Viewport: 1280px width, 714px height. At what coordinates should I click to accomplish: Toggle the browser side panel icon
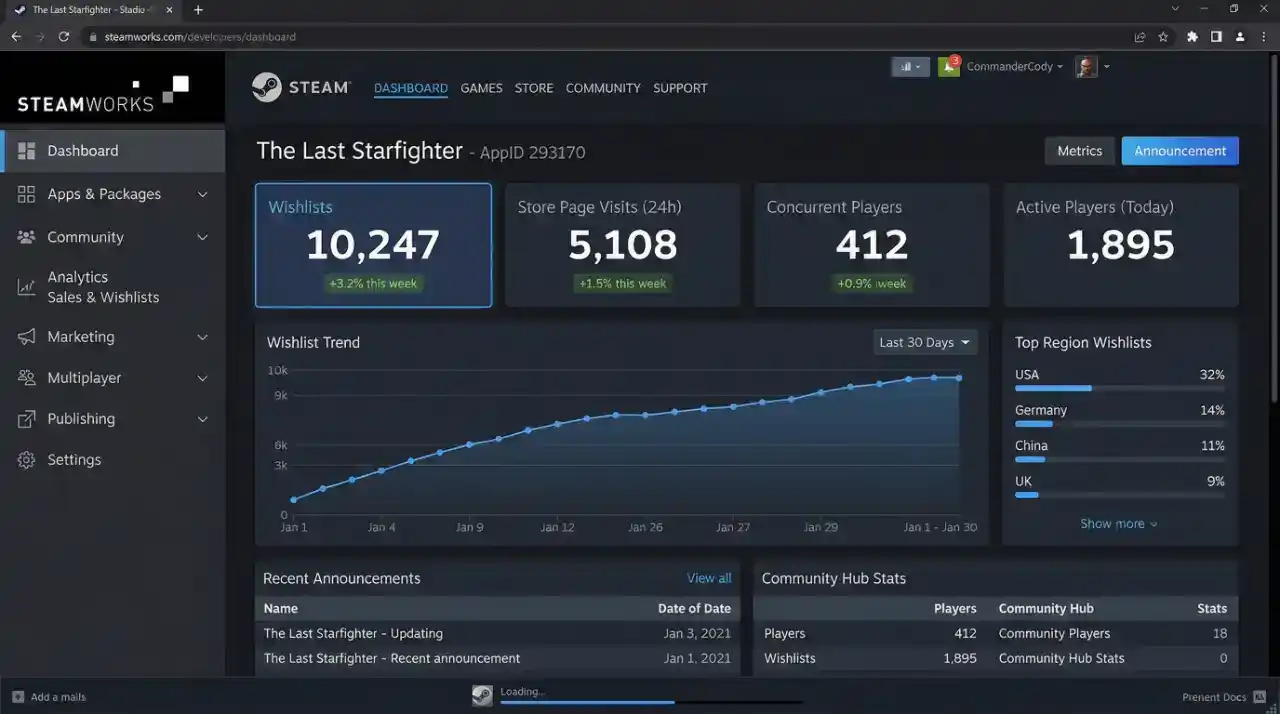(1216, 37)
